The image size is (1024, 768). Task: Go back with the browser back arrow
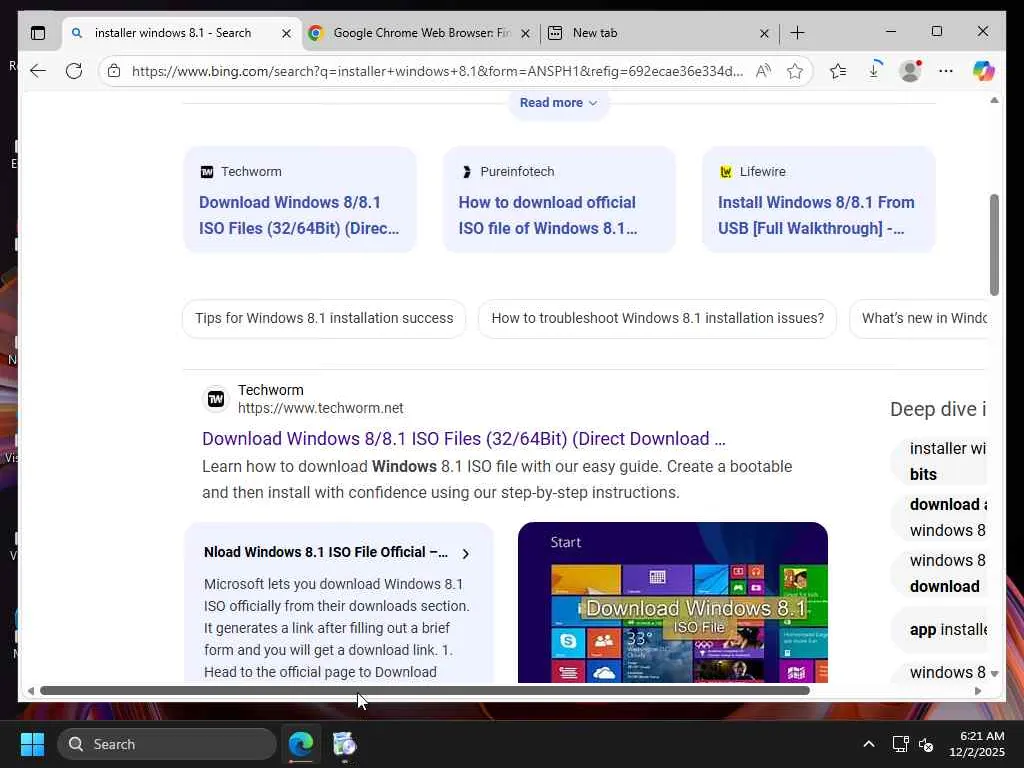coord(38,71)
